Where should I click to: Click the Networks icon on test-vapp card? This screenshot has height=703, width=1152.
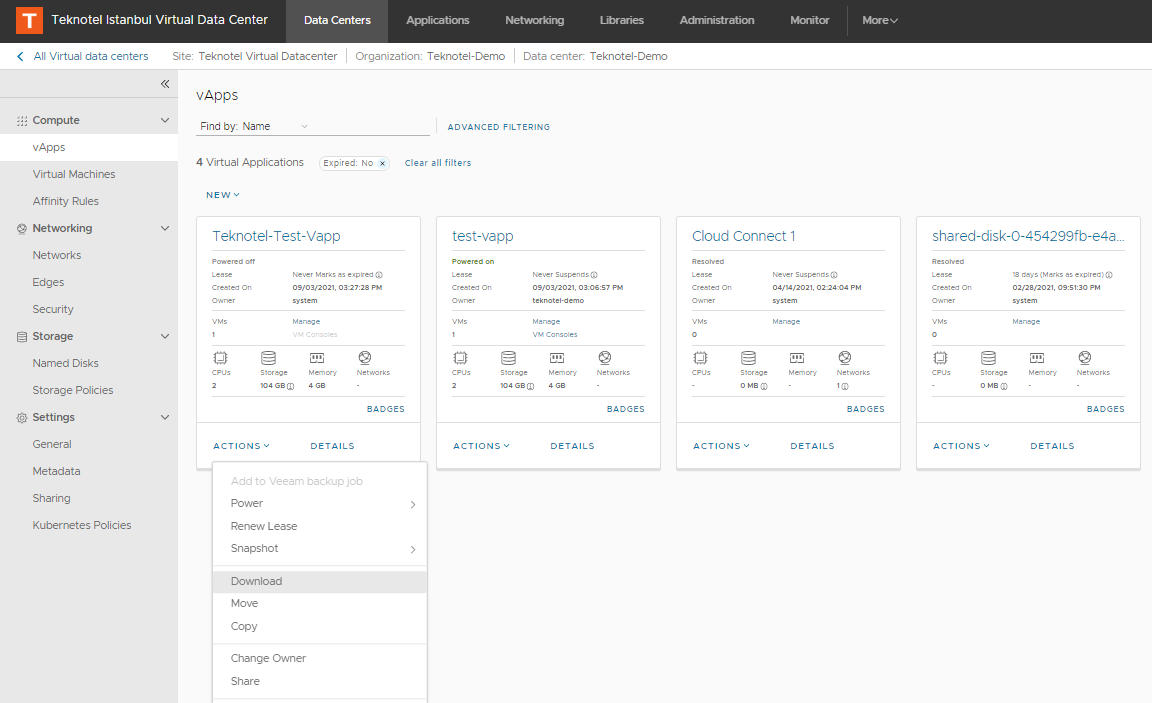click(x=605, y=358)
